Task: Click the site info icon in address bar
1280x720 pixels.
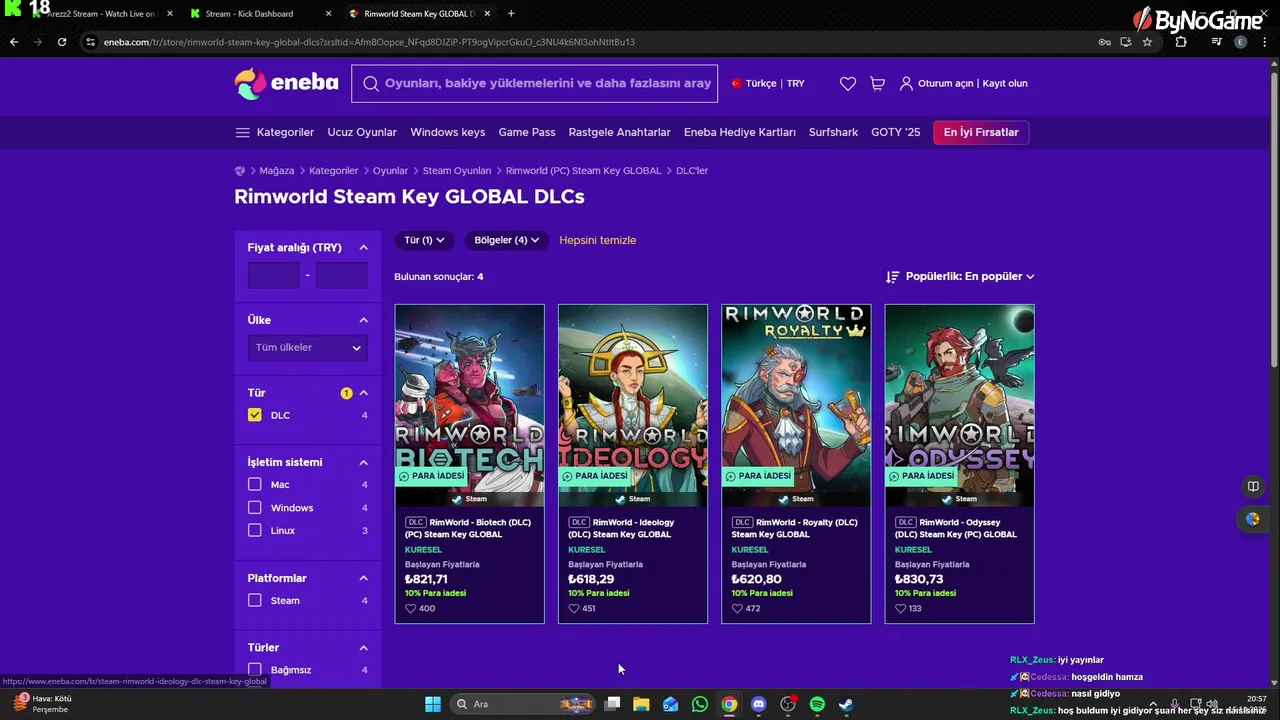Action: click(x=90, y=42)
